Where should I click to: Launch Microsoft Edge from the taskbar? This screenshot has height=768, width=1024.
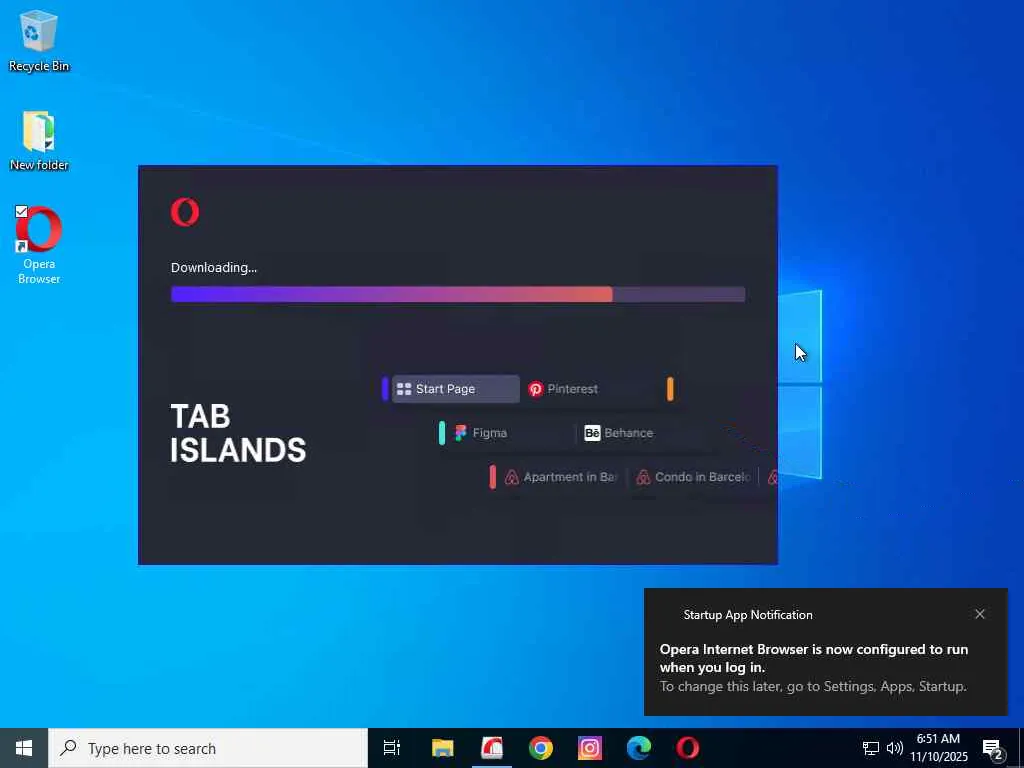(x=639, y=748)
